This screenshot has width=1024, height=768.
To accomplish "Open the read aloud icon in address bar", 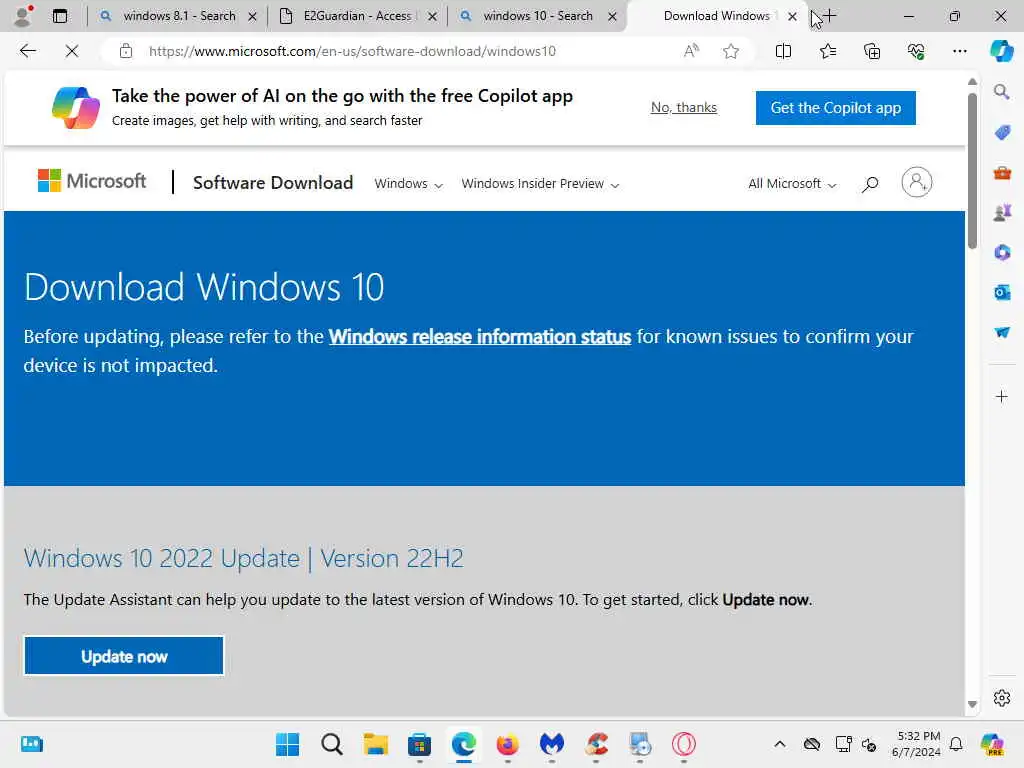I will click(x=691, y=51).
